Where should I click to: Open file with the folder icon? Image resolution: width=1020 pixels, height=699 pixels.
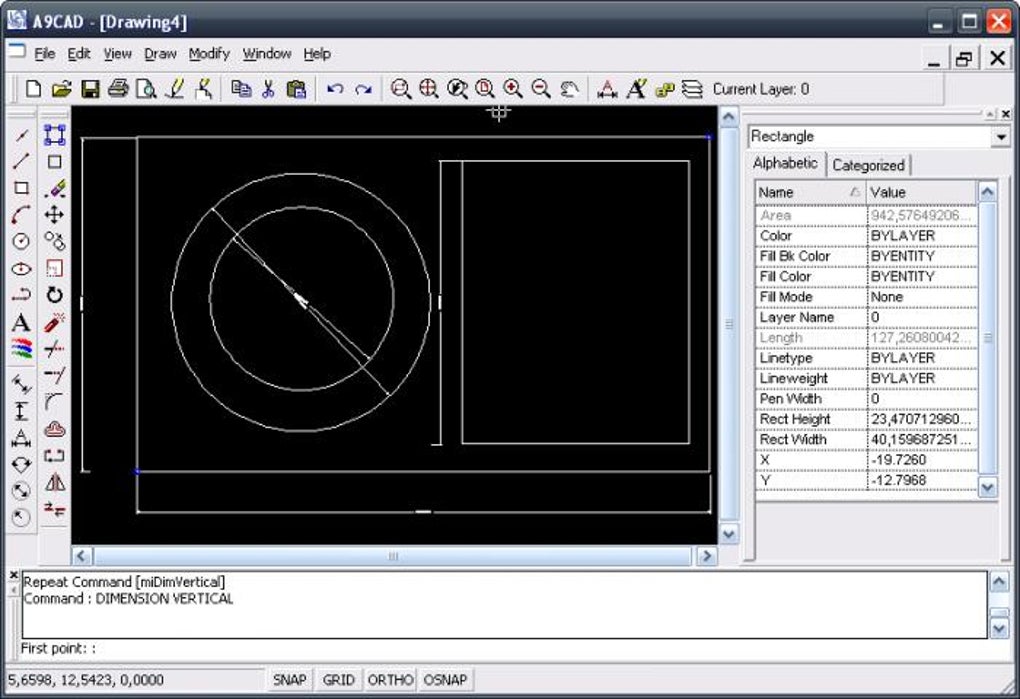point(62,90)
